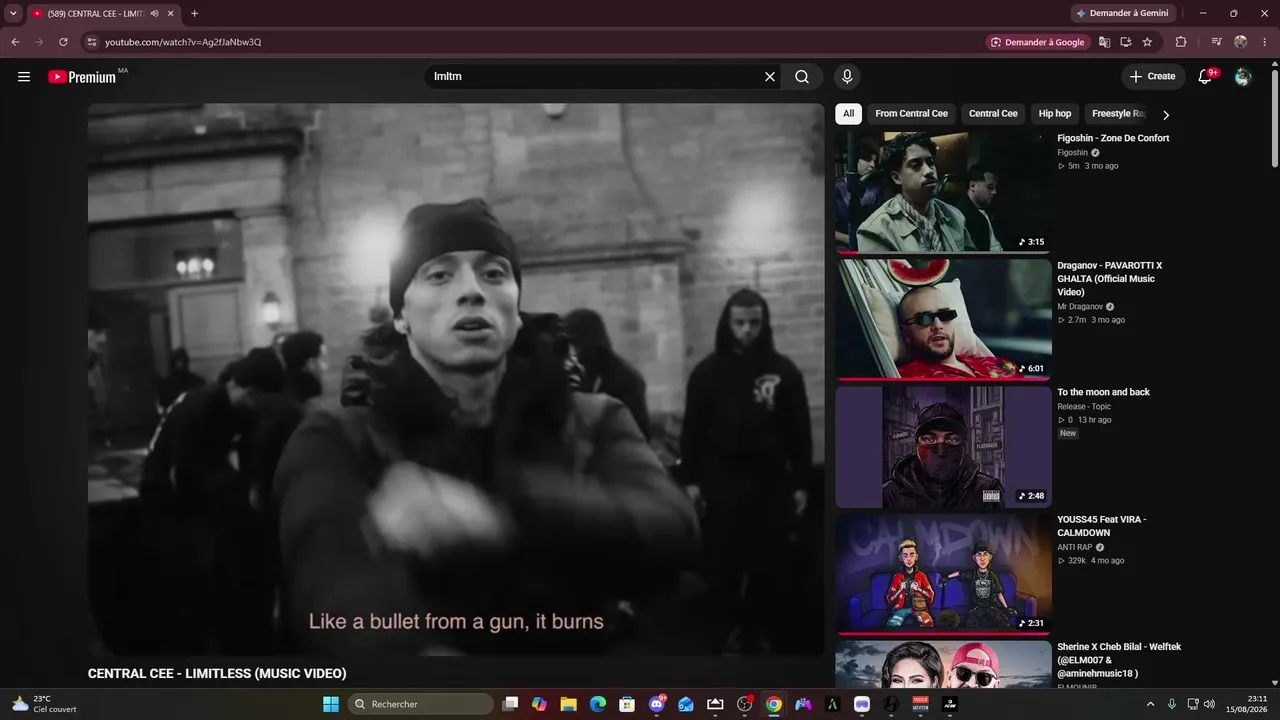Screen dimensions: 1280x720
Task: Select the All filter chip
Action: coord(848,114)
